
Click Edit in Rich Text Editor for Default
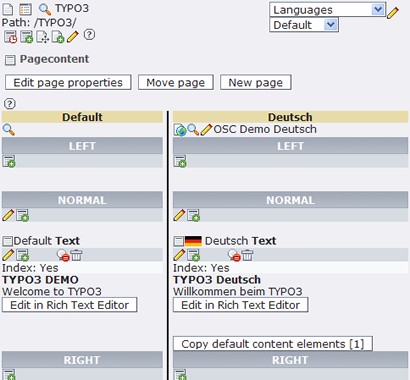point(70,305)
